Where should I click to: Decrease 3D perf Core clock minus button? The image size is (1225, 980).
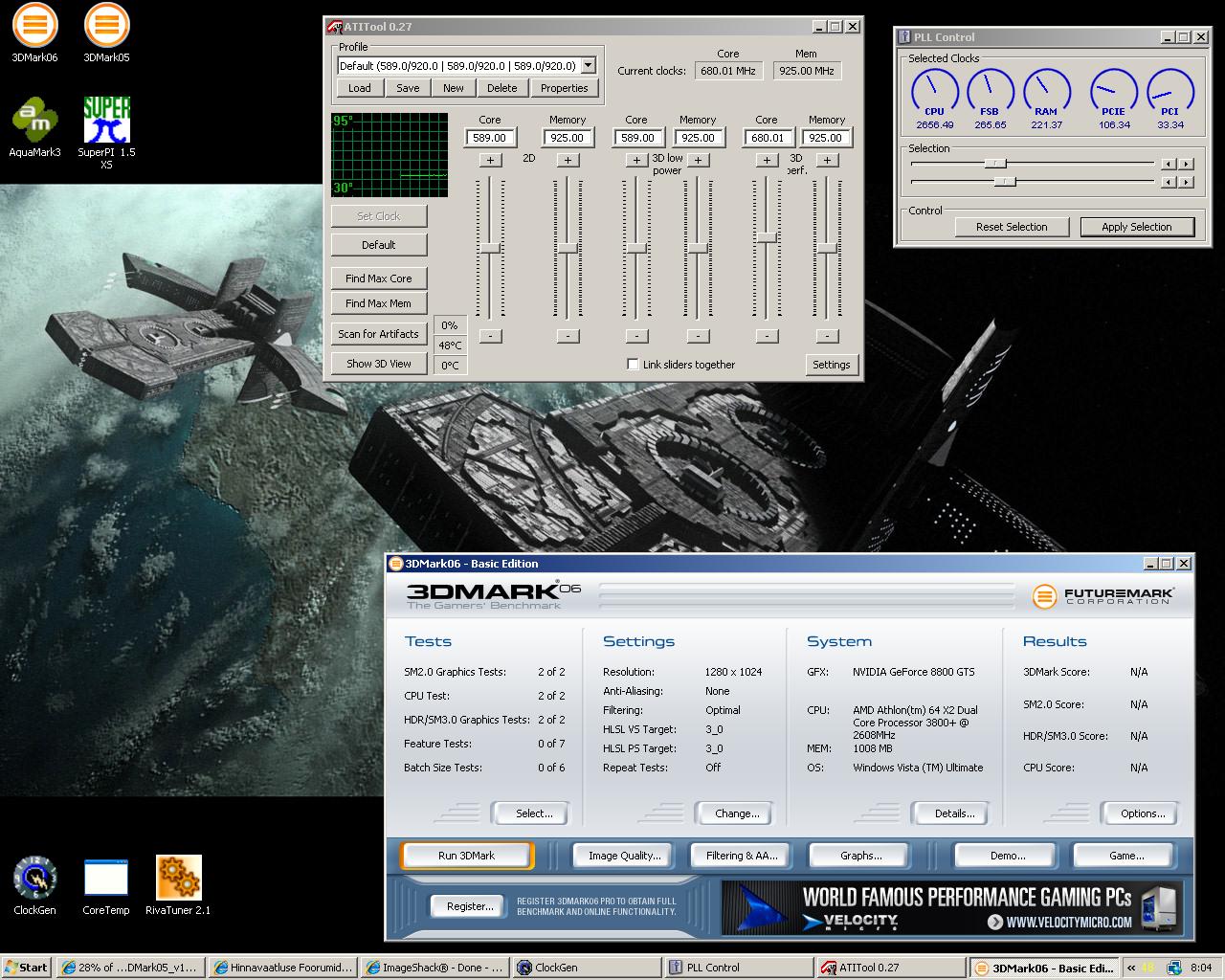point(767,336)
